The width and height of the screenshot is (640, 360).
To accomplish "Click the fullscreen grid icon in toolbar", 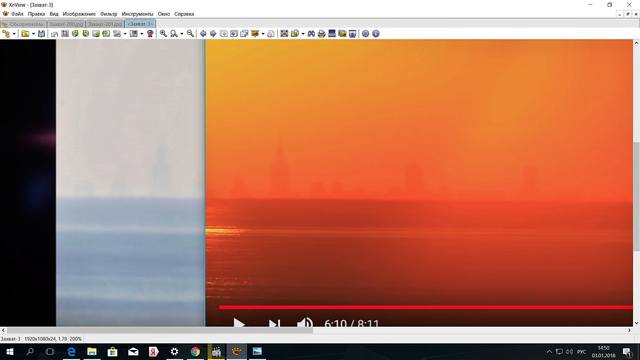I will tap(284, 34).
